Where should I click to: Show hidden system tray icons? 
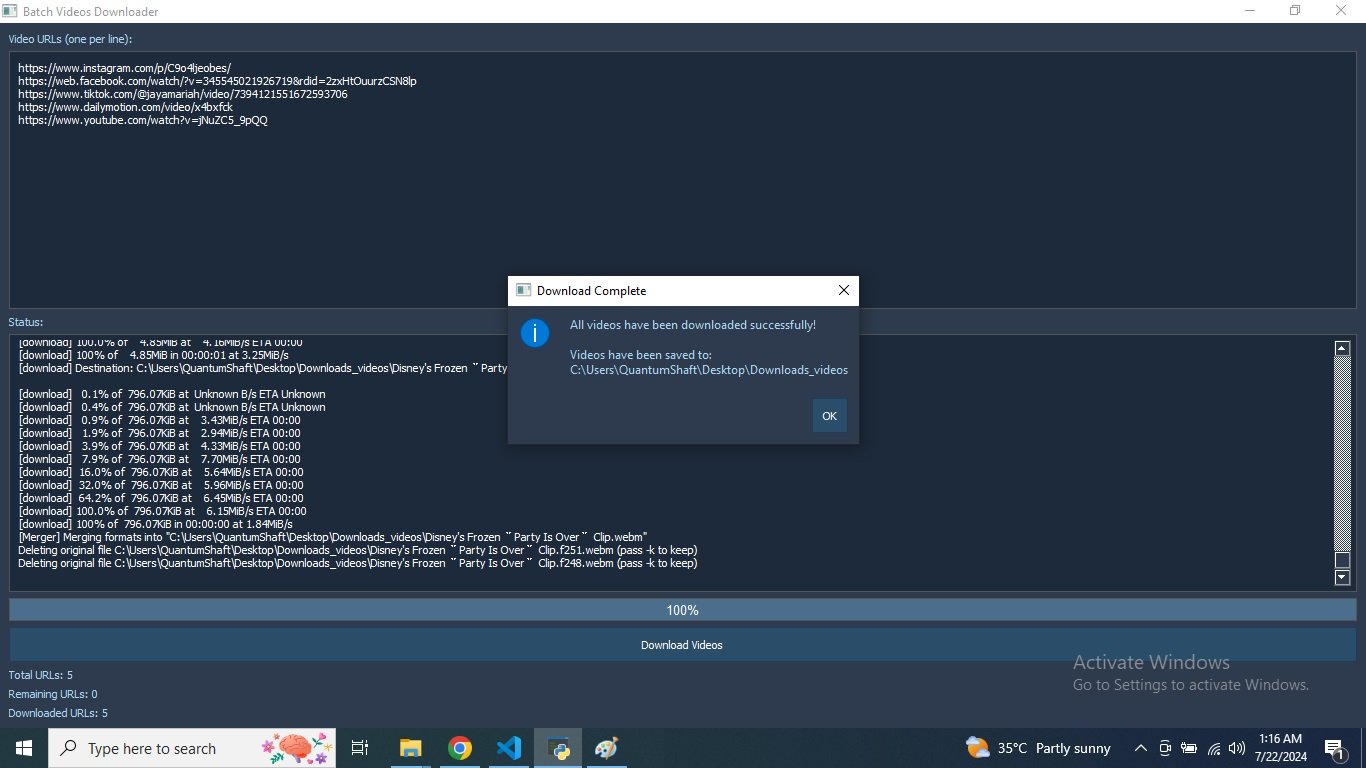[1140, 748]
